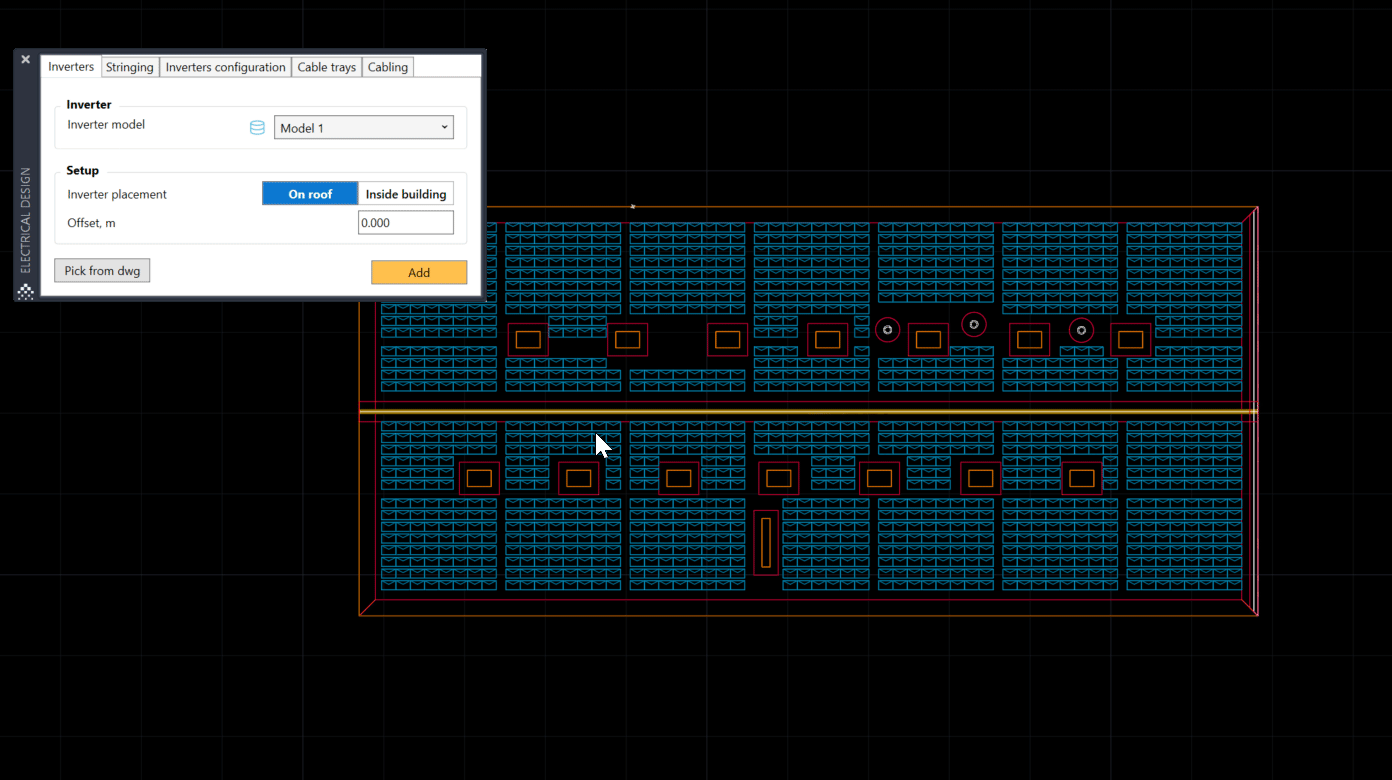Select the vertical skylight symbol on lower roof
The image size is (1392, 780).
tap(765, 543)
